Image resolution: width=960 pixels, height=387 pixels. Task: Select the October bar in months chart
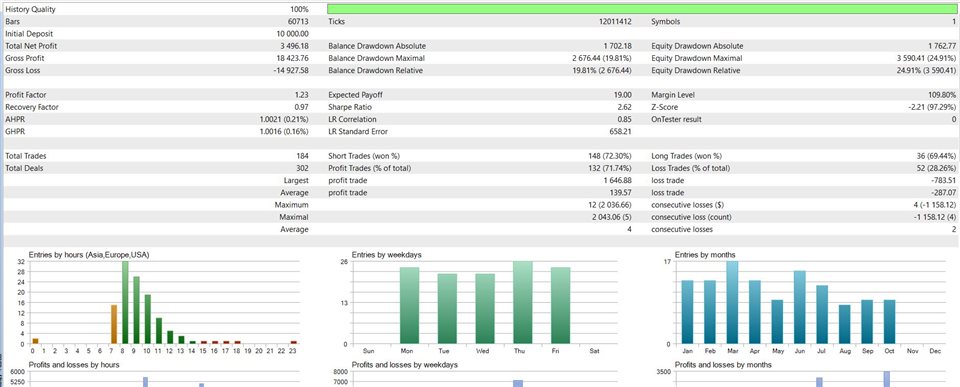click(890, 321)
